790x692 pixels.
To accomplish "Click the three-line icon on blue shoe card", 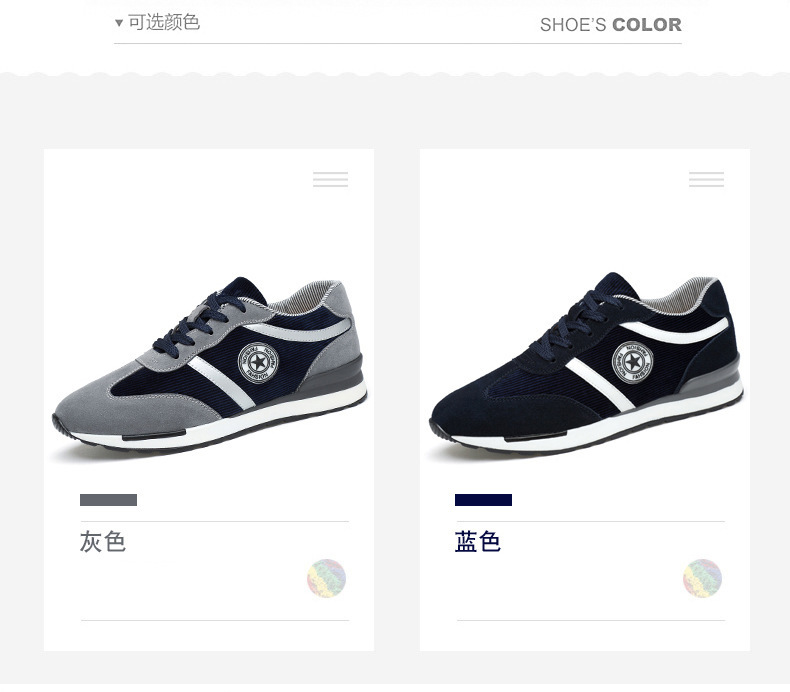I will click(706, 179).
